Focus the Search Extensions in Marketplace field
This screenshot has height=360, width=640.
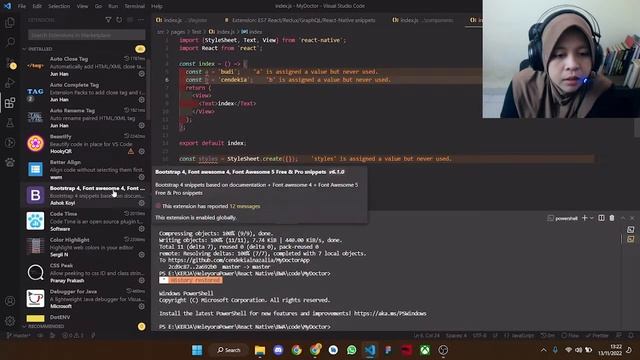tap(87, 35)
